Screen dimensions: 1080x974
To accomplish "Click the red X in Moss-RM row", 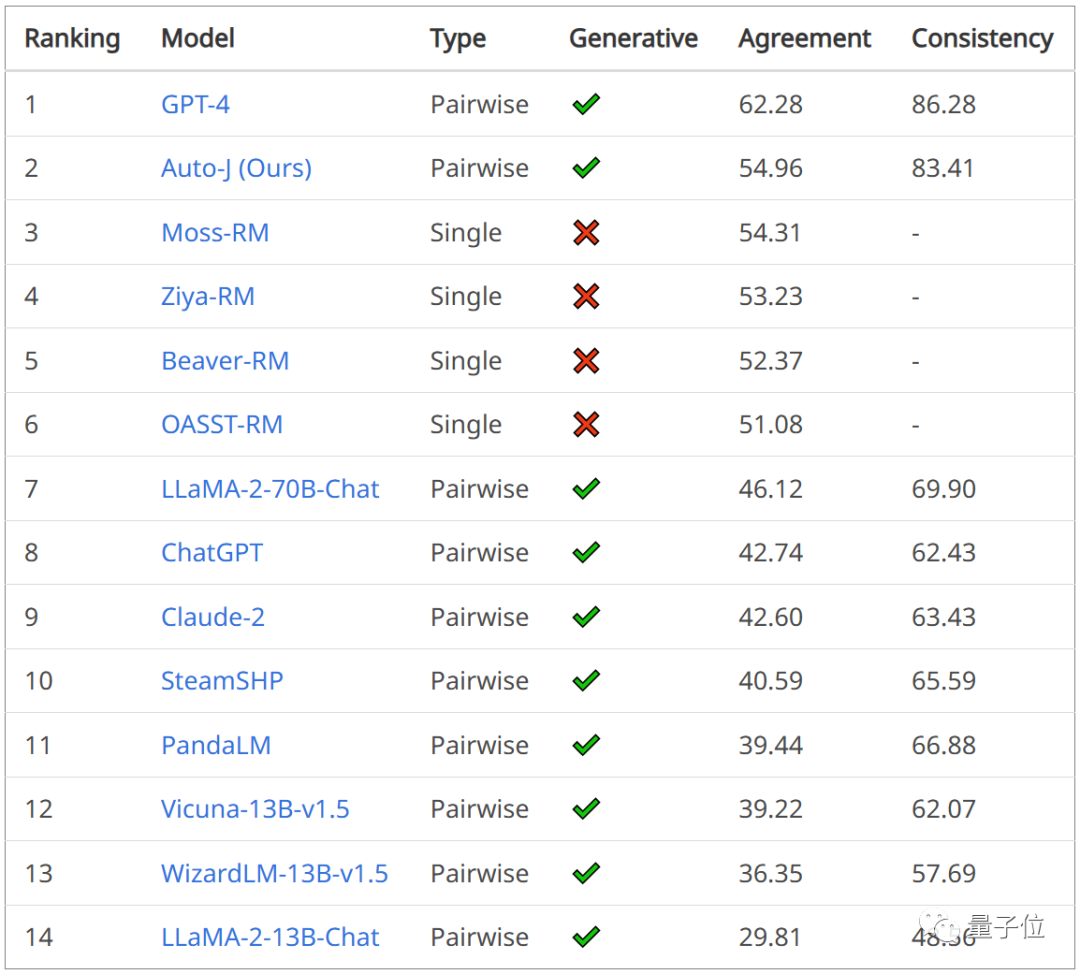I will click(x=586, y=233).
